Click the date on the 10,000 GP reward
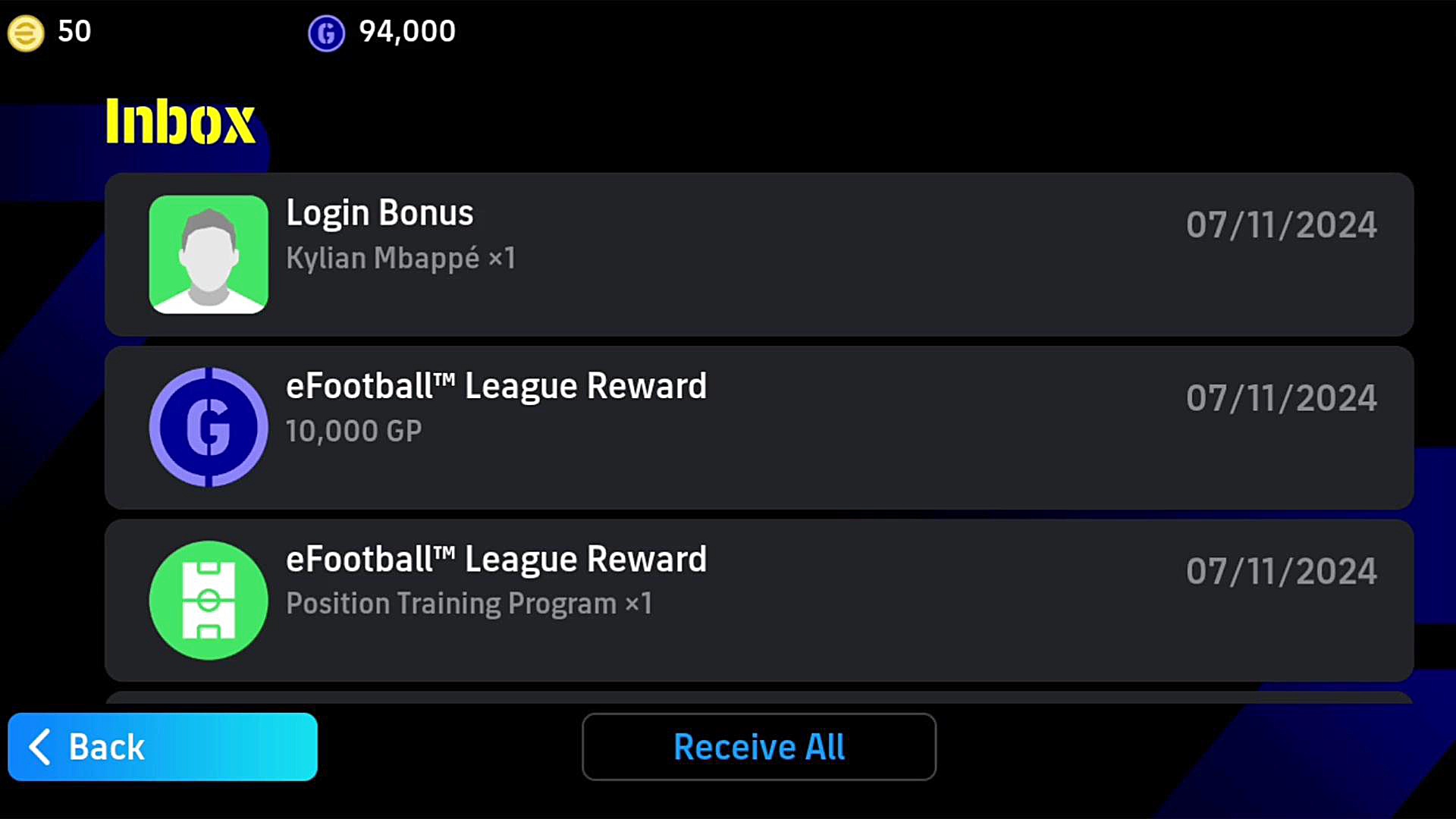 pyautogui.click(x=1282, y=398)
